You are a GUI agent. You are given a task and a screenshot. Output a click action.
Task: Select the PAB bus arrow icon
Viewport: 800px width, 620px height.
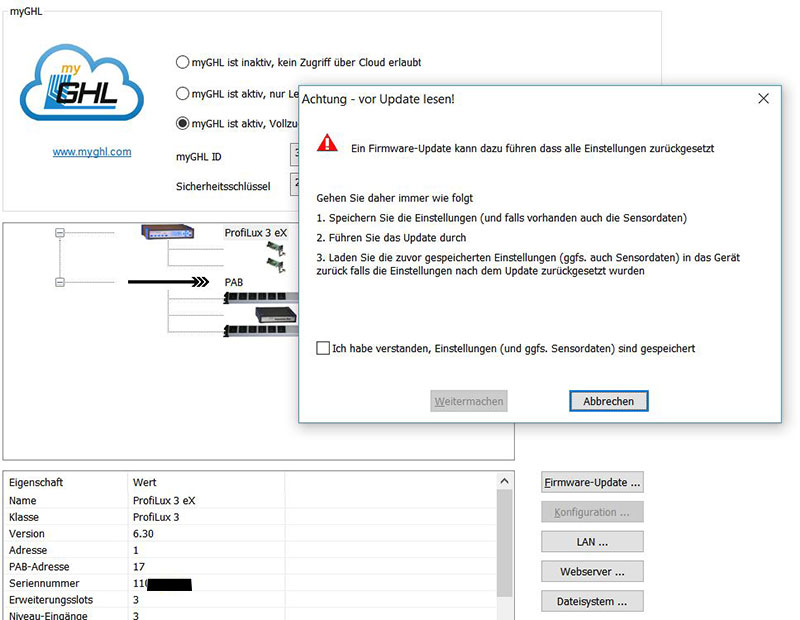coord(168,283)
